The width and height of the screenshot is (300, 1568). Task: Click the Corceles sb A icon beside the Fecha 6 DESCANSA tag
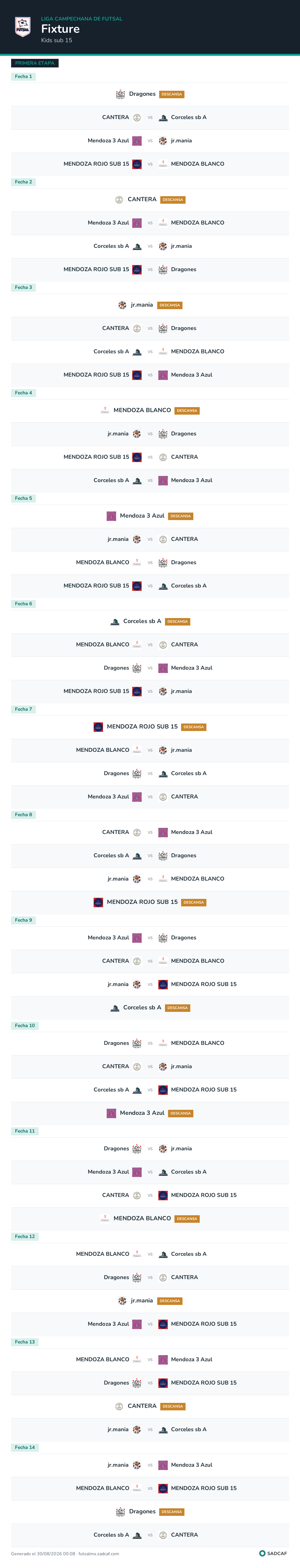pyautogui.click(x=115, y=621)
